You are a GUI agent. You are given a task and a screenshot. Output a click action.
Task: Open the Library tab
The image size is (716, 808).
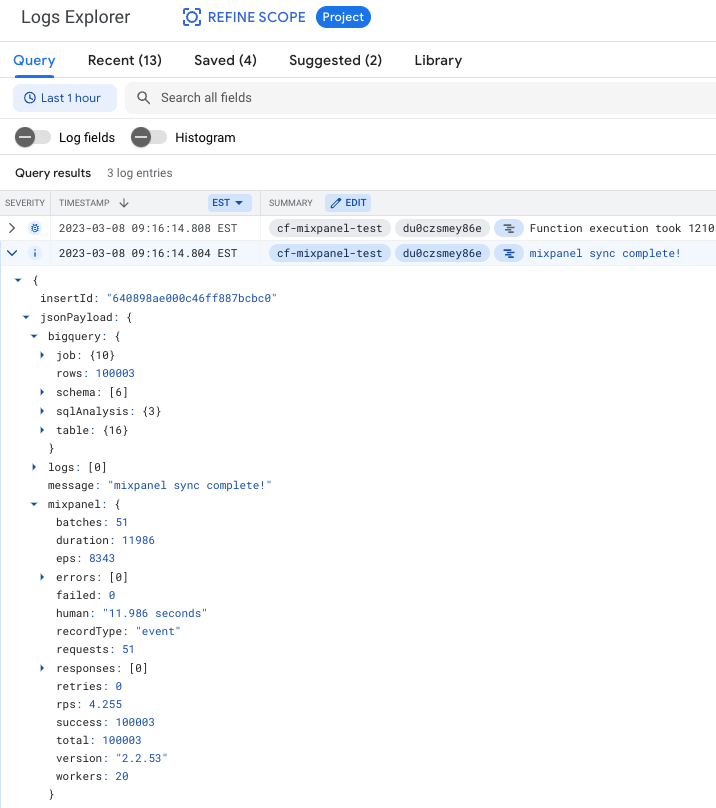click(438, 60)
